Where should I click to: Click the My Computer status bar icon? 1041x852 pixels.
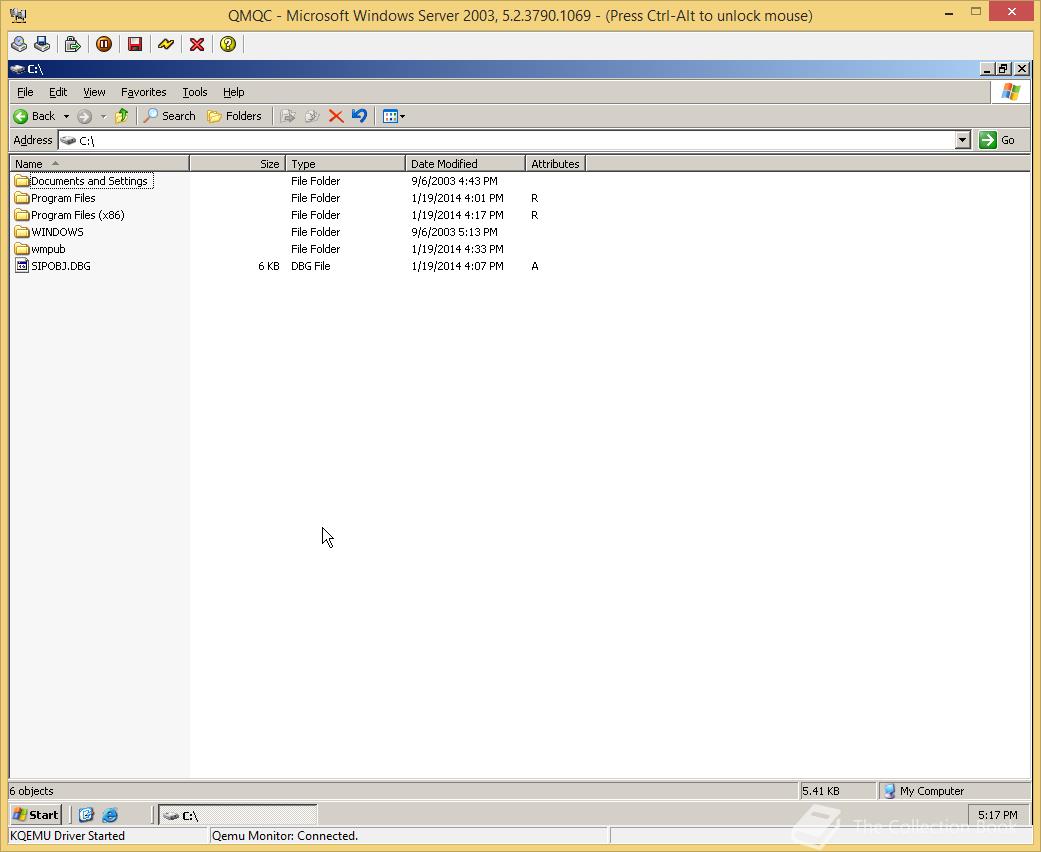(890, 791)
